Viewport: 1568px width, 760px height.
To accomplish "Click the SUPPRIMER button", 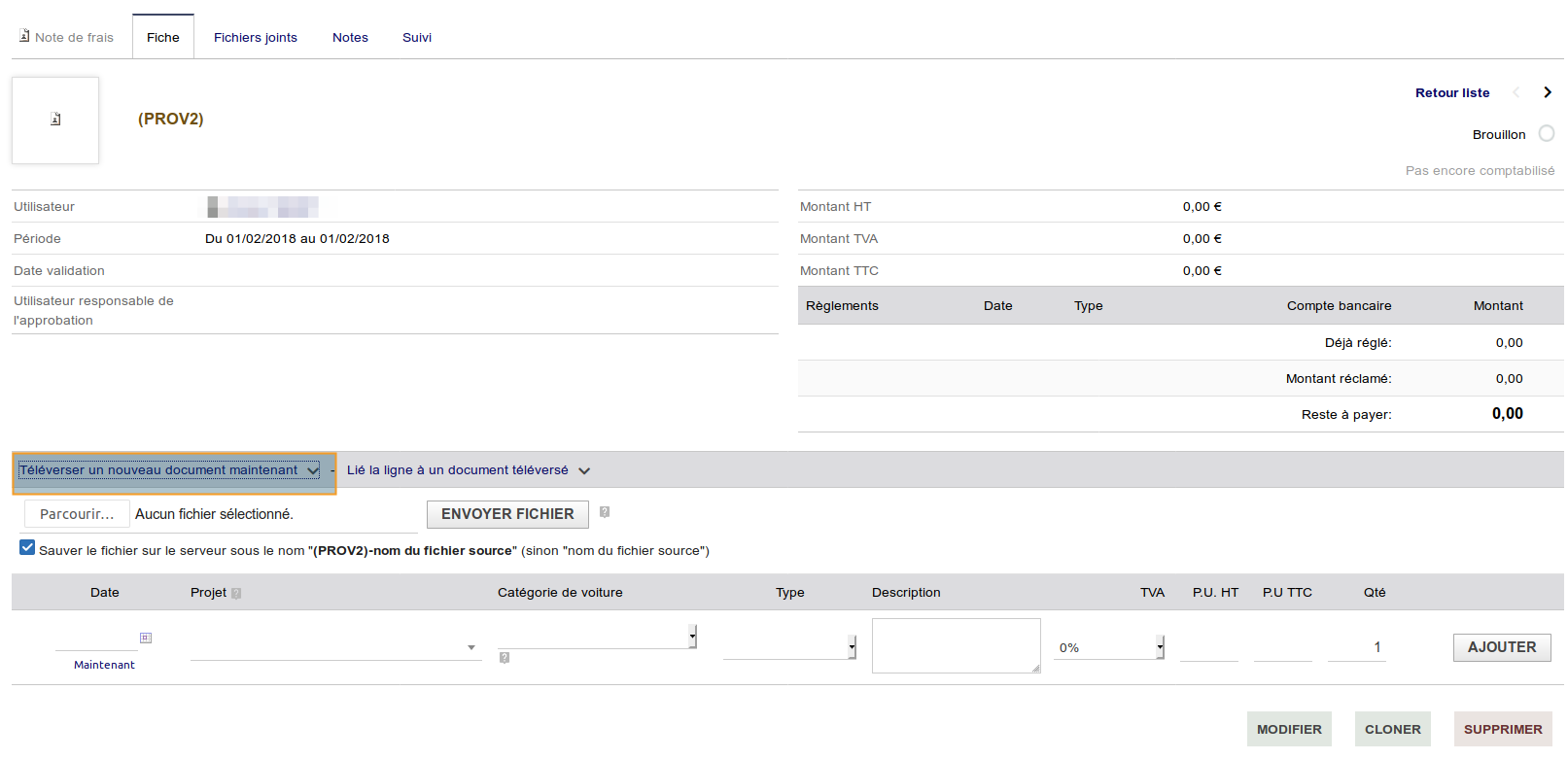I will [x=1503, y=729].
